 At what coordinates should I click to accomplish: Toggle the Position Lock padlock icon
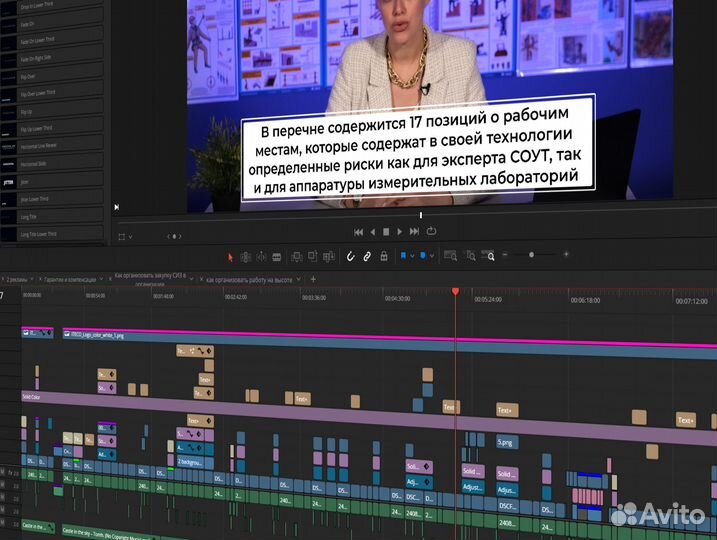[383, 257]
